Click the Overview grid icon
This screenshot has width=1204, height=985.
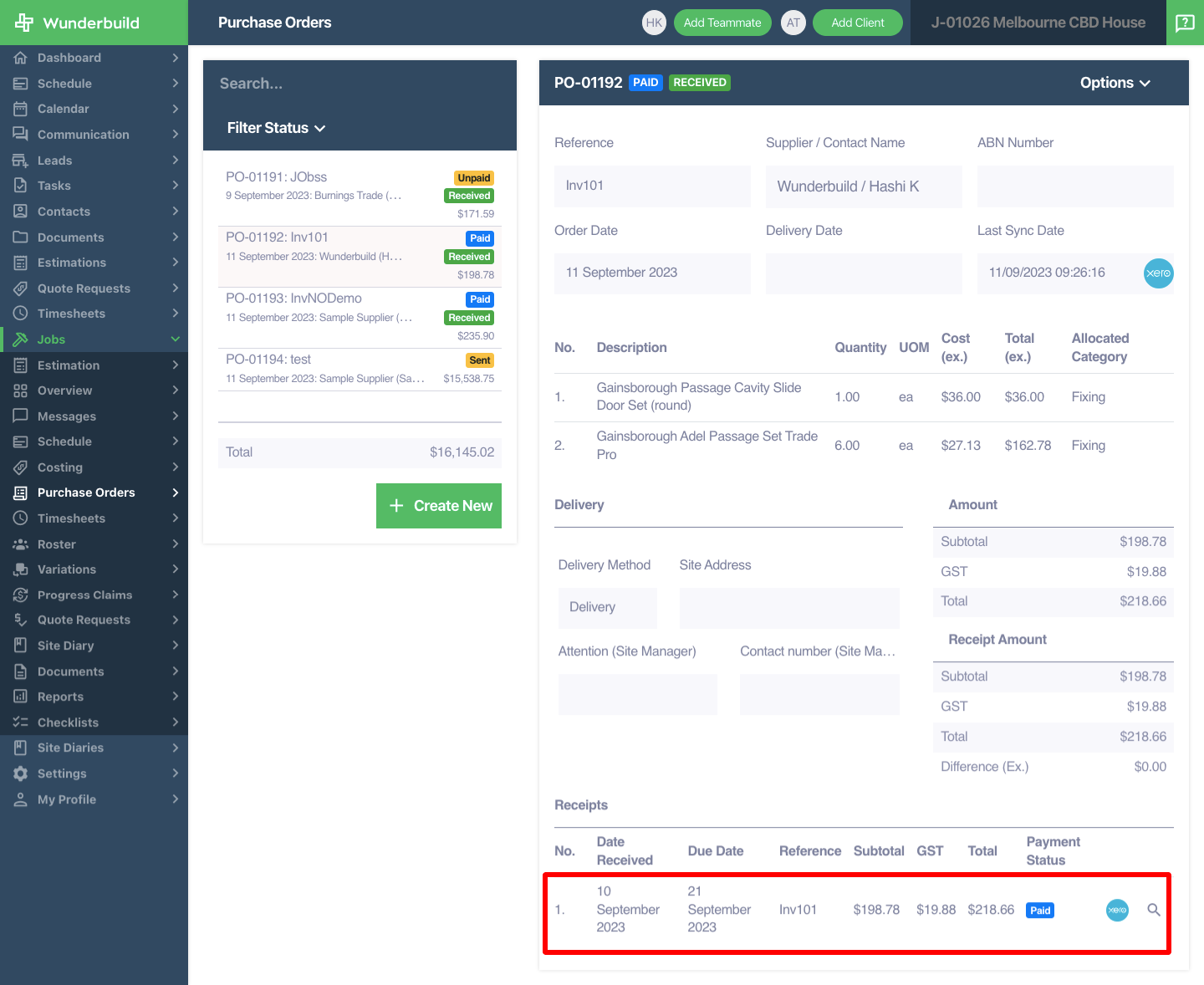21,390
